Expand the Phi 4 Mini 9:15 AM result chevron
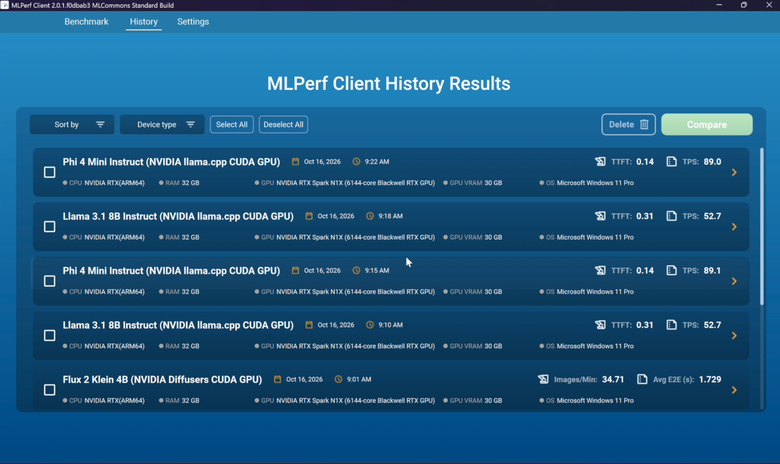The image size is (780, 464). [734, 281]
